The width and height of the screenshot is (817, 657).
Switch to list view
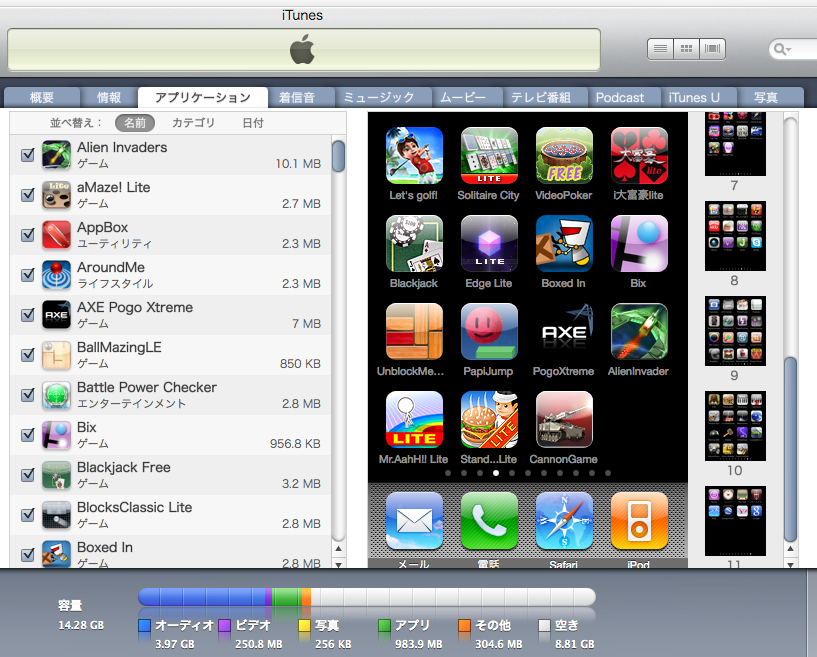(660, 49)
